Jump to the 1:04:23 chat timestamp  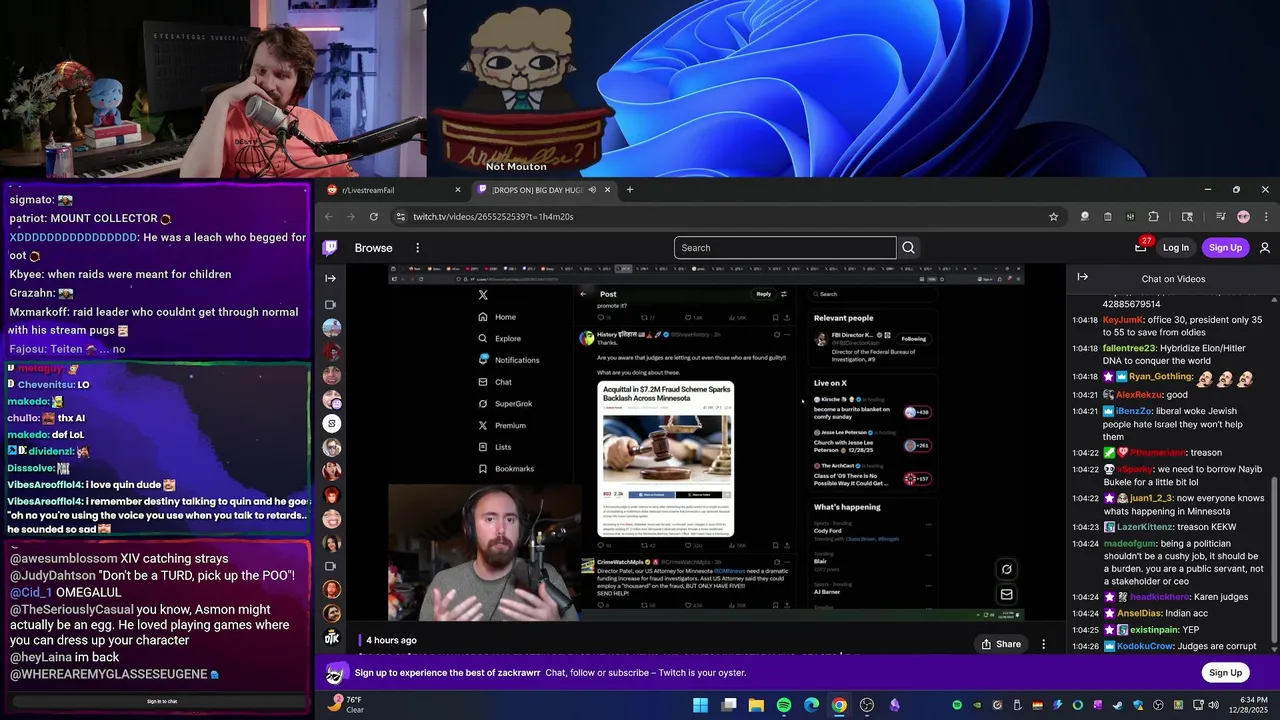tap(1085, 527)
